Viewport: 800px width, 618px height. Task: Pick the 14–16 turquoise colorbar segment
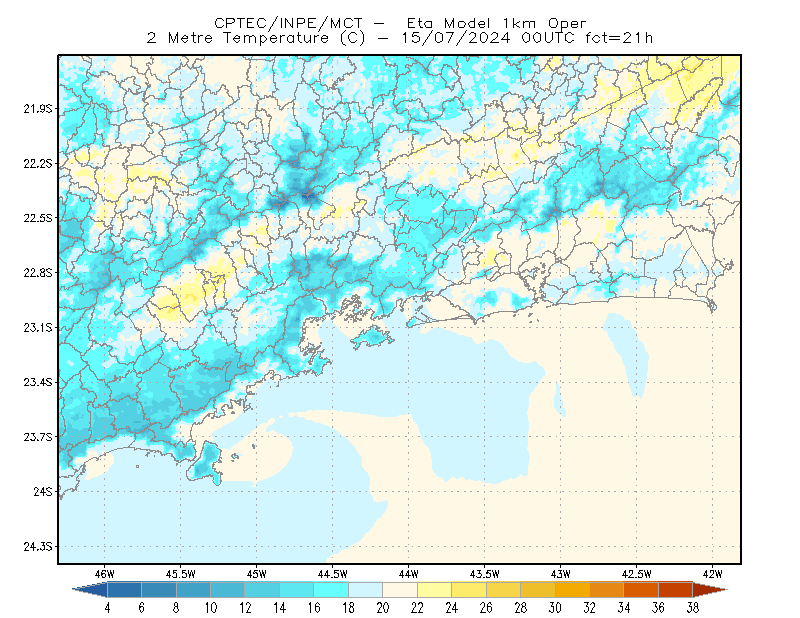[297, 589]
